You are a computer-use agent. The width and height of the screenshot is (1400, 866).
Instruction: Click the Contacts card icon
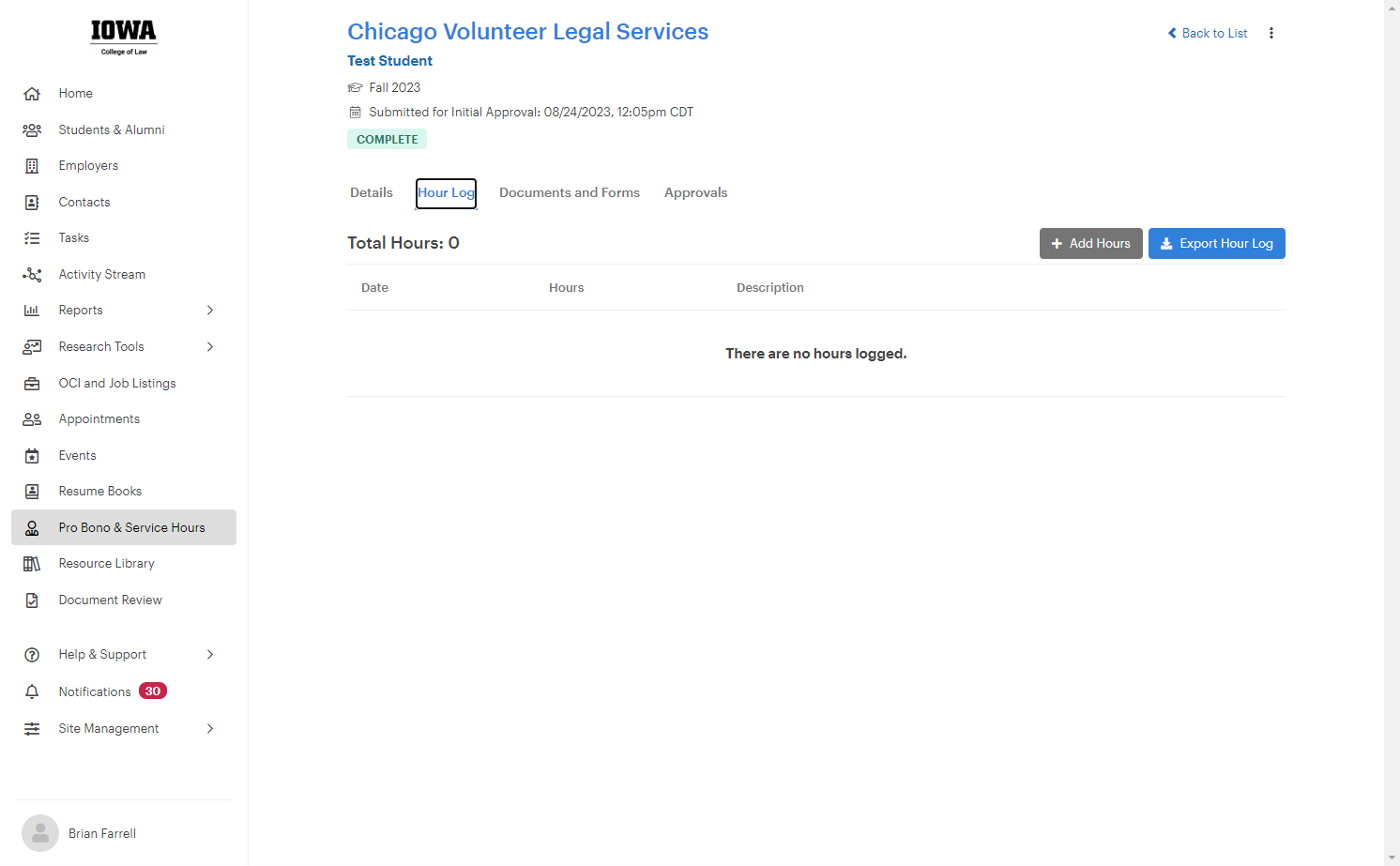[32, 203]
